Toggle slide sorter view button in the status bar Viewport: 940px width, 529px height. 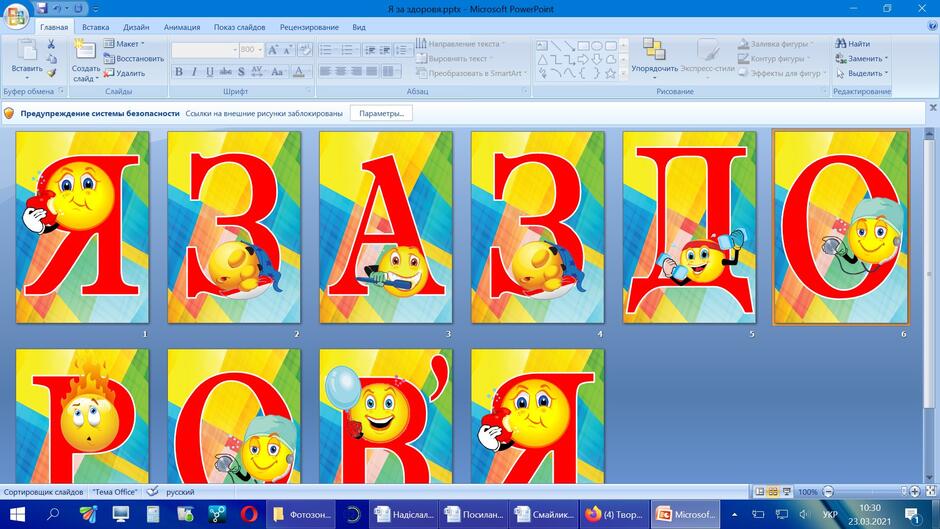[773, 492]
